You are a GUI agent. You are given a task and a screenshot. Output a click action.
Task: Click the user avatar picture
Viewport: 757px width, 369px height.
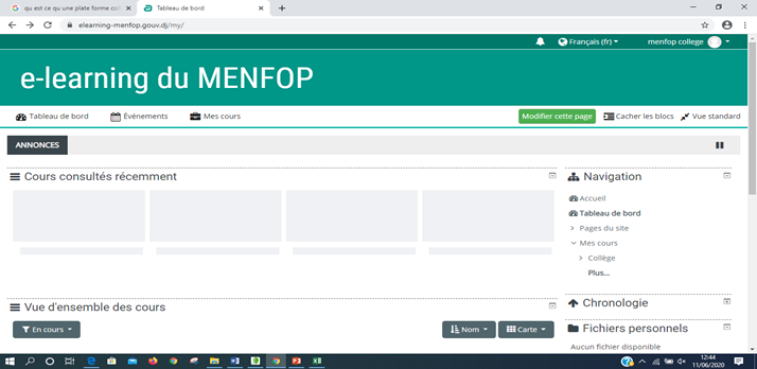(x=715, y=42)
